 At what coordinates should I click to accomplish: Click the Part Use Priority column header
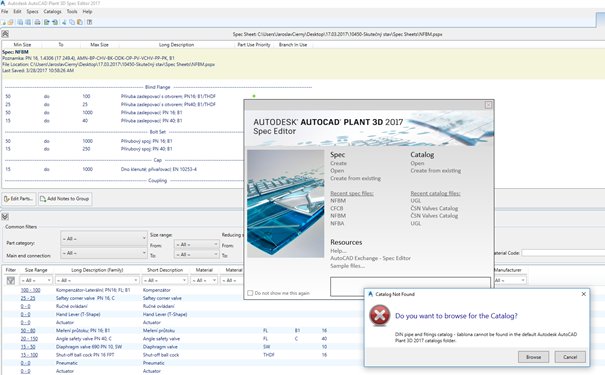point(254,45)
